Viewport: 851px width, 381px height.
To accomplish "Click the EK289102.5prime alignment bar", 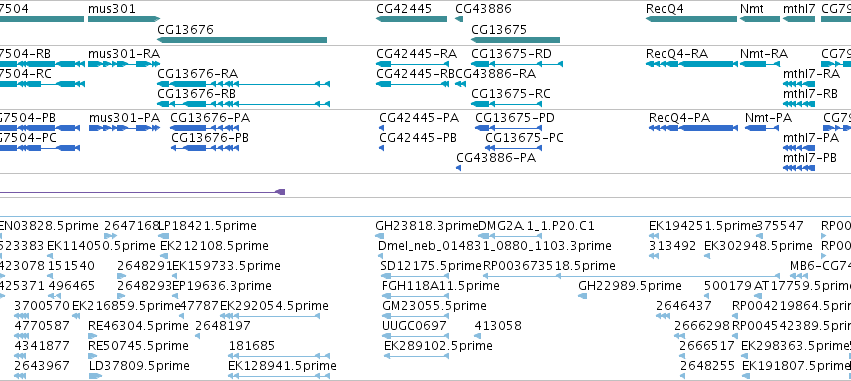I will pos(416,356).
